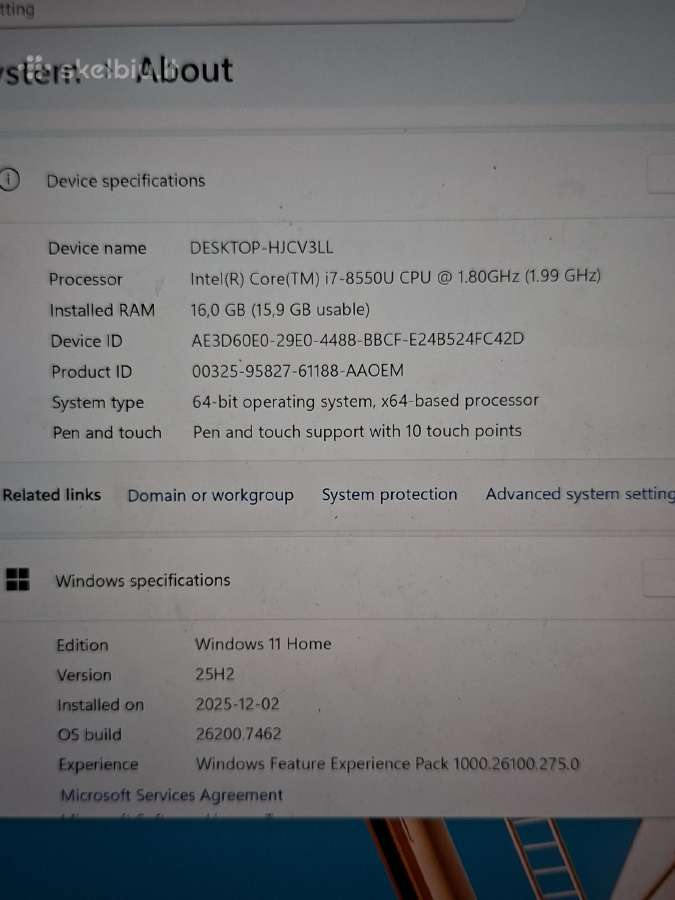Click the device name DESKTOP-HJCV3LL
Image resolution: width=675 pixels, height=900 pixels.
coord(262,247)
